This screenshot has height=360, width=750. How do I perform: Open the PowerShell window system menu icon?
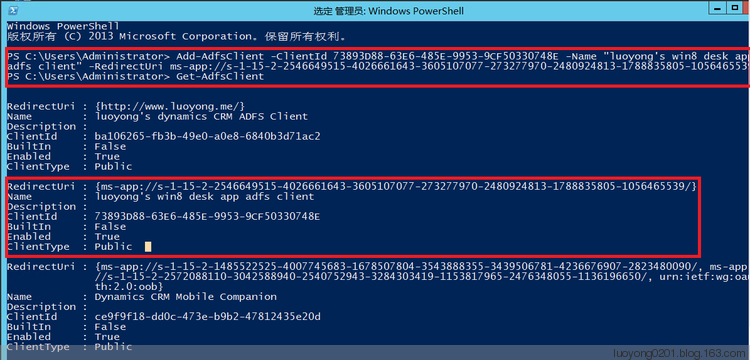14,11
